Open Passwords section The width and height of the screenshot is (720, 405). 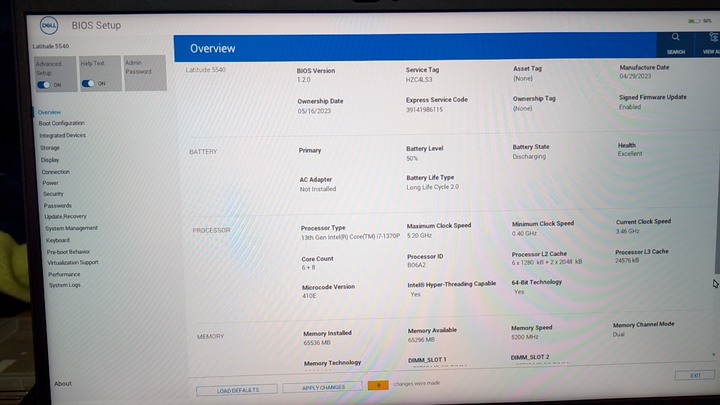click(58, 206)
